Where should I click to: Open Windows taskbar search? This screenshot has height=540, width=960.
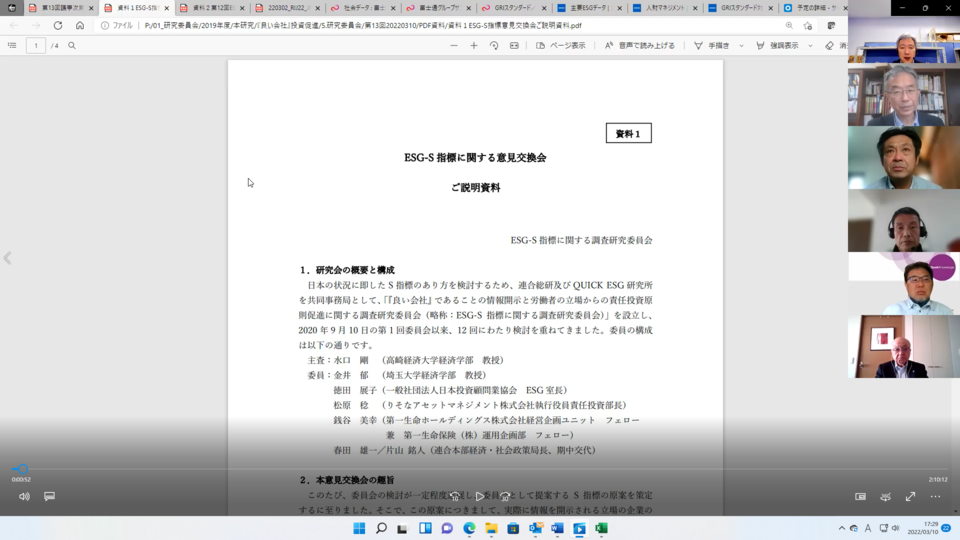[x=381, y=528]
